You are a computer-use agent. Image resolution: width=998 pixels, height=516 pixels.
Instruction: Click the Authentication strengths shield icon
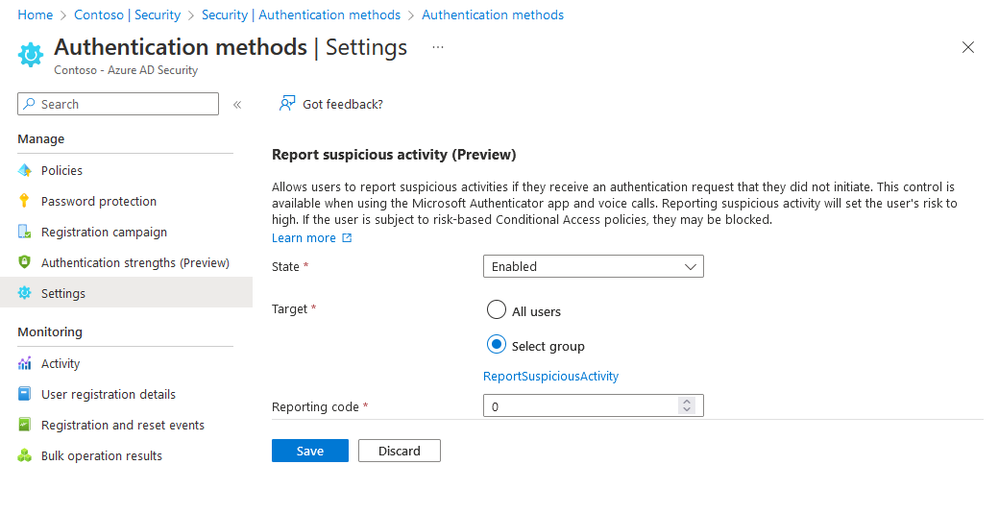tap(25, 263)
